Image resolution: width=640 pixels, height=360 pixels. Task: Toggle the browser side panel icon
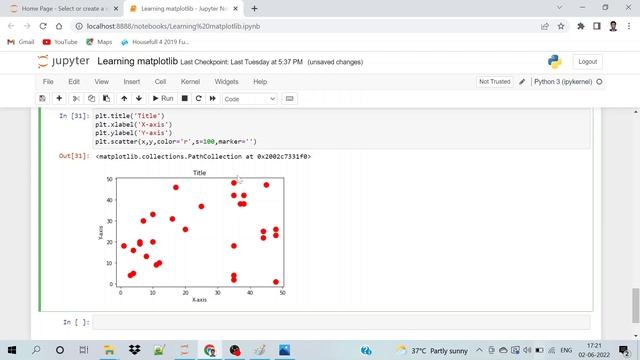(x=597, y=26)
